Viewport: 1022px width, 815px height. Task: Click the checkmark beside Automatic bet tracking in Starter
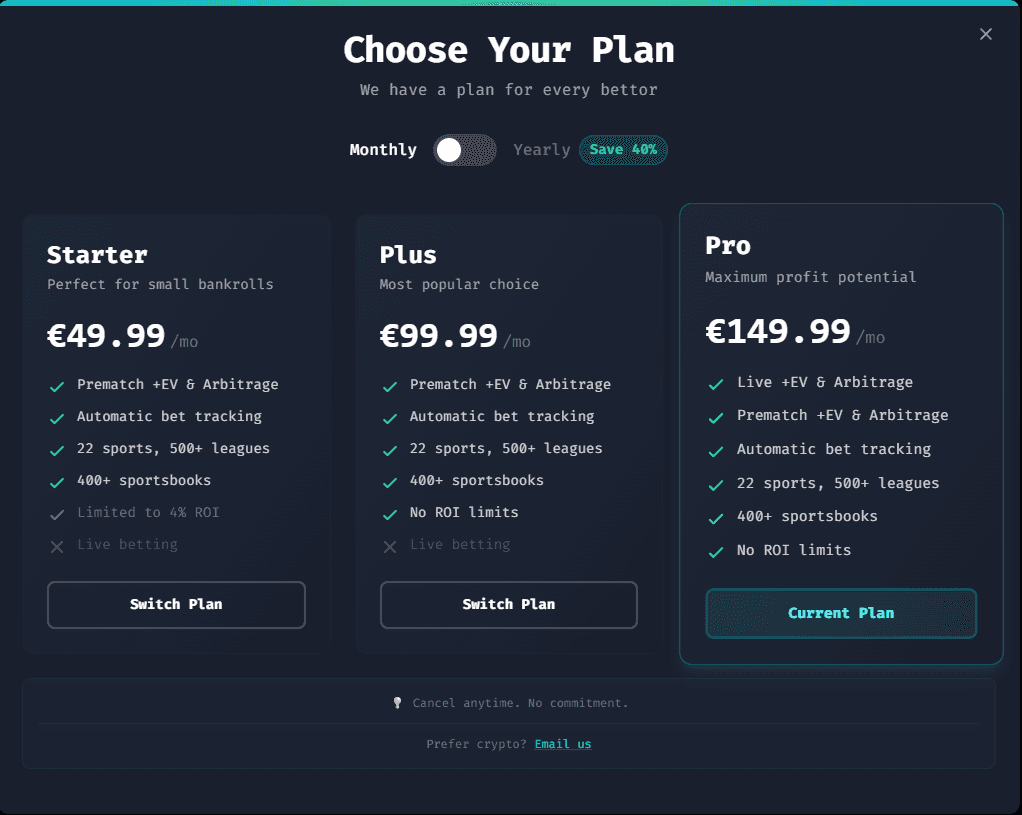click(57, 416)
